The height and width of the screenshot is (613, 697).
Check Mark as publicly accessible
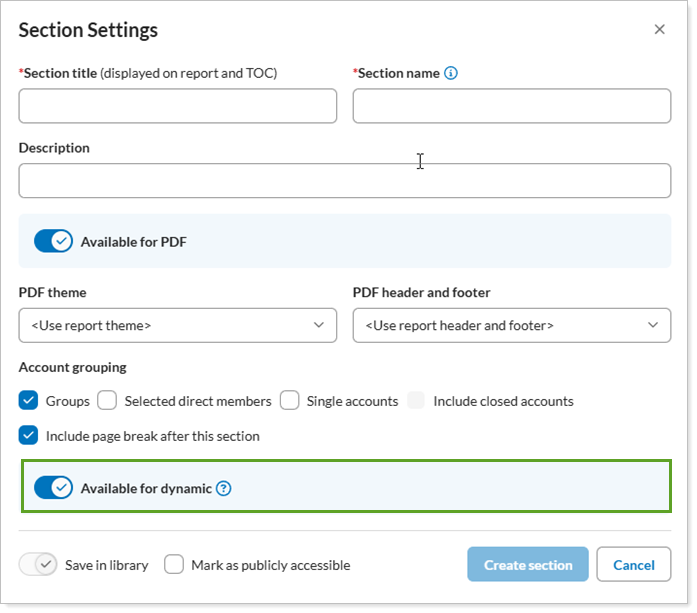coord(174,565)
